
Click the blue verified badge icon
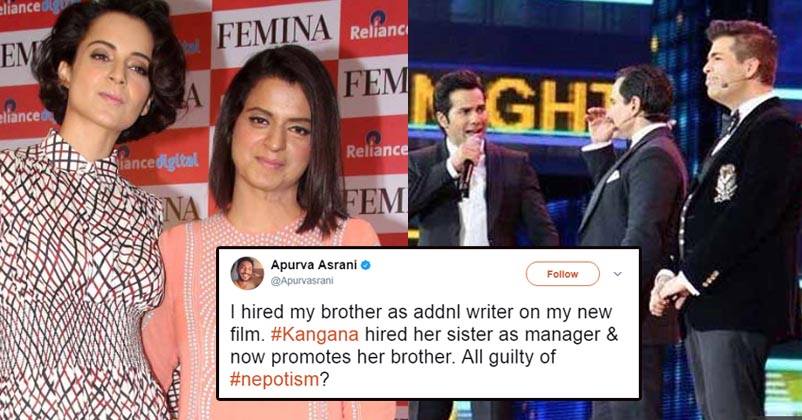[366, 265]
